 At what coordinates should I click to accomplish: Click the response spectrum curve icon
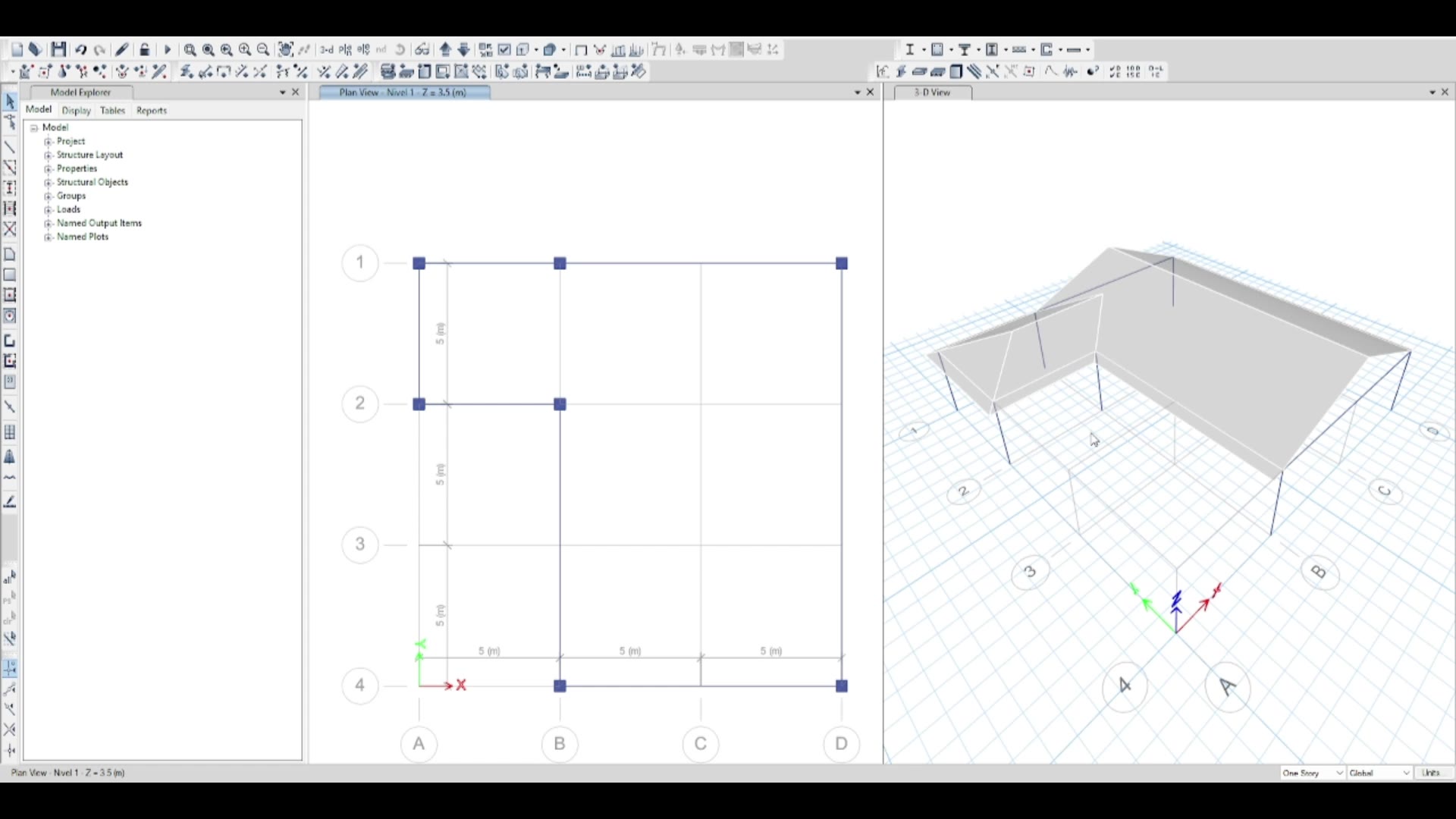tap(1051, 71)
